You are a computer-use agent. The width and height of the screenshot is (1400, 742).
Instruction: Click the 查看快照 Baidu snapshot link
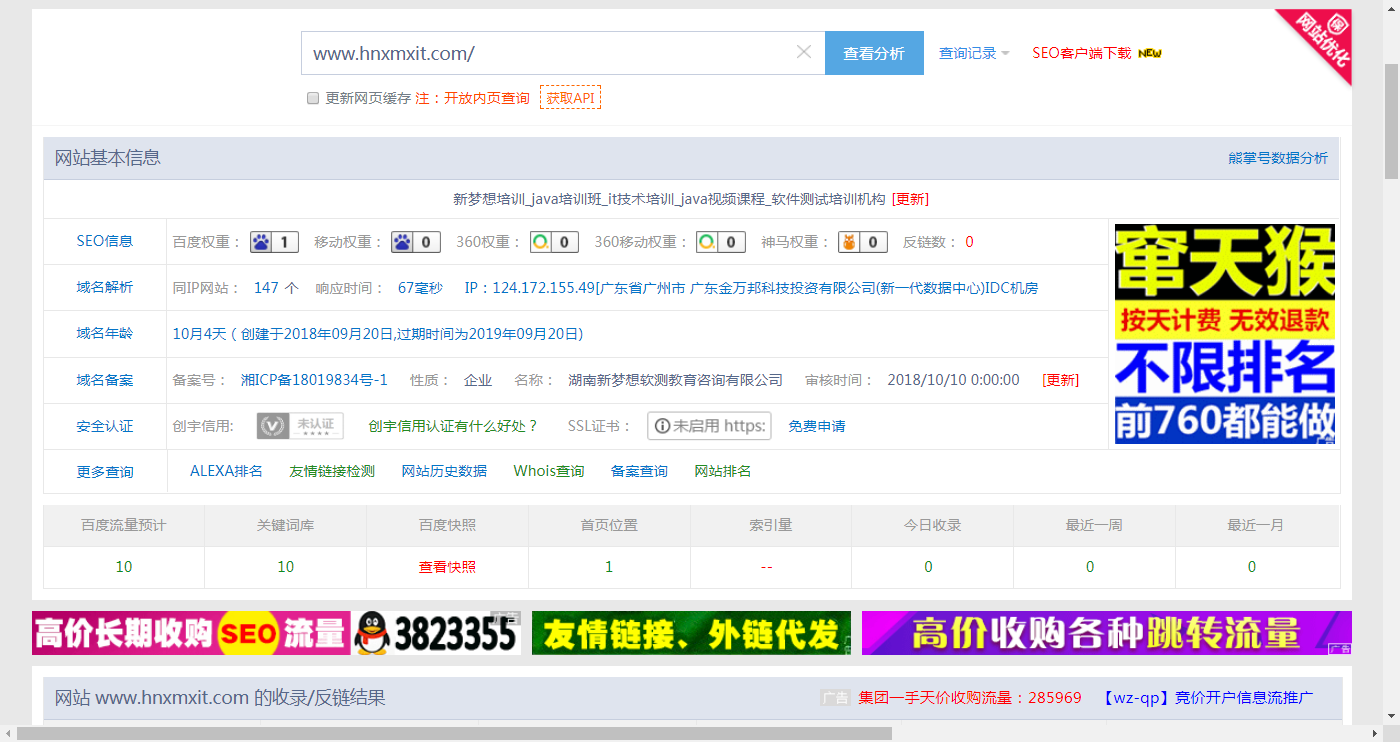447,567
